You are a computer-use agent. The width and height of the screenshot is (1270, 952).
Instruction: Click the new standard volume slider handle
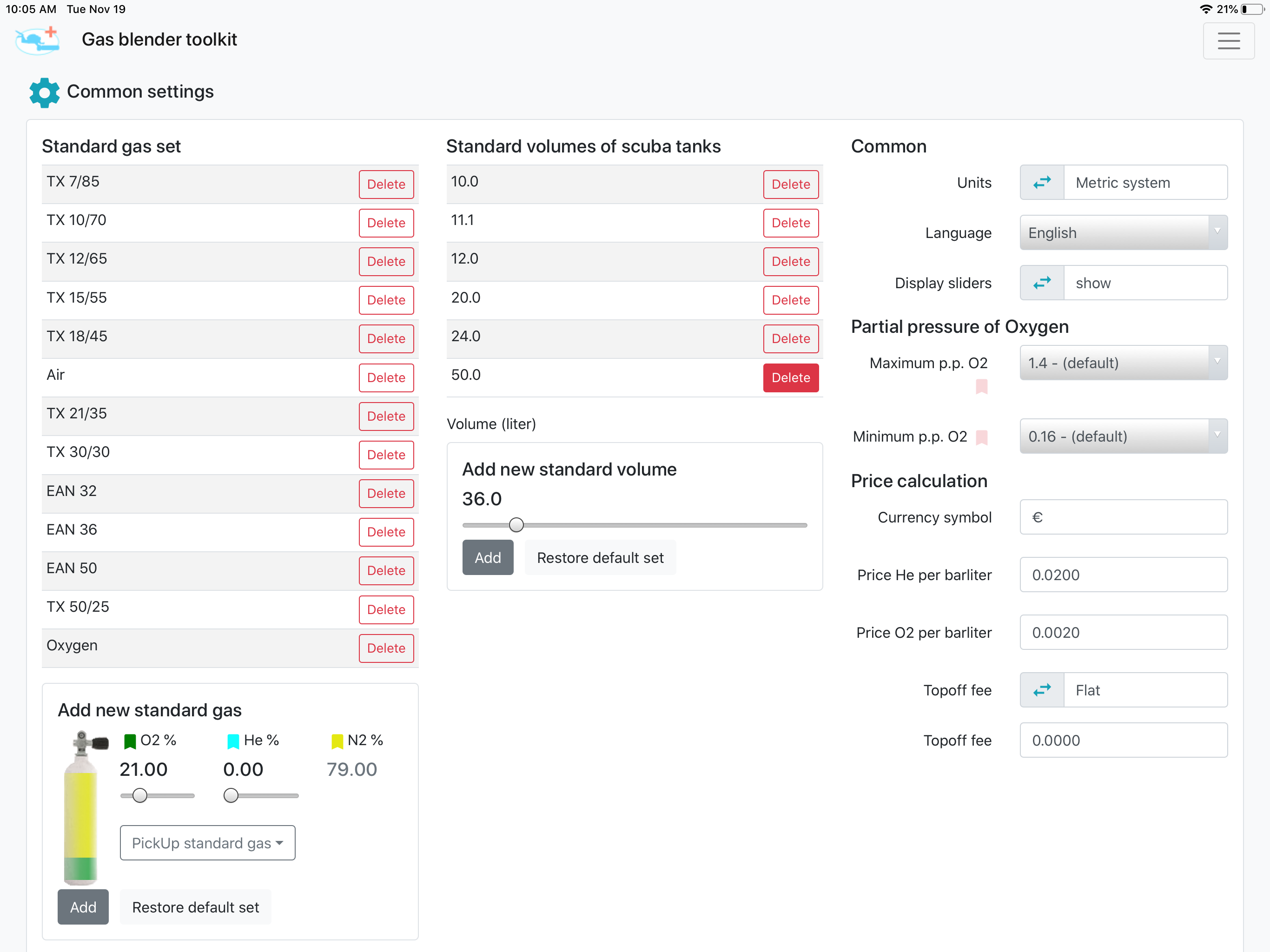[516, 525]
